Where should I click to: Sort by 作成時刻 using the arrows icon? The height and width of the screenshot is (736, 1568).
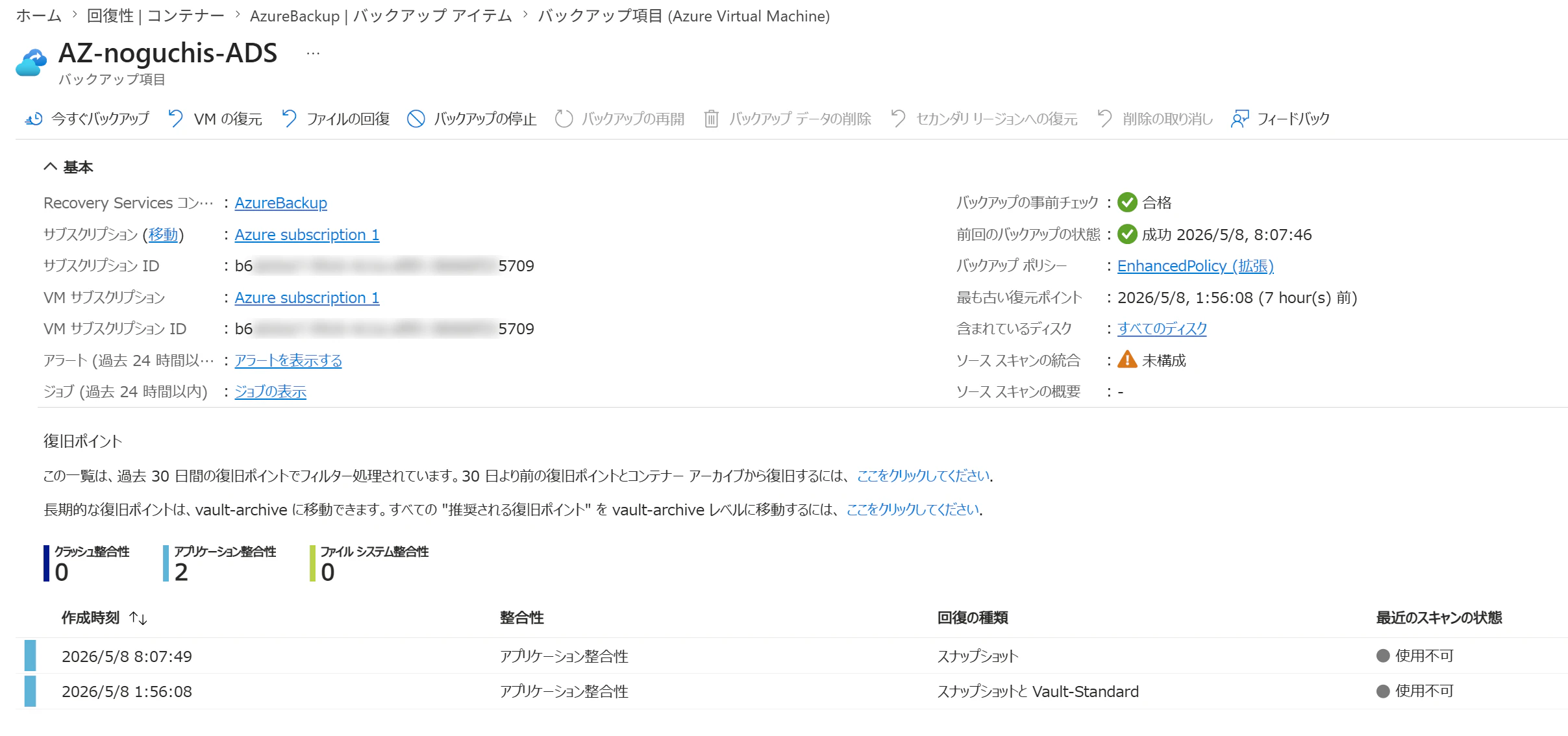(138, 618)
